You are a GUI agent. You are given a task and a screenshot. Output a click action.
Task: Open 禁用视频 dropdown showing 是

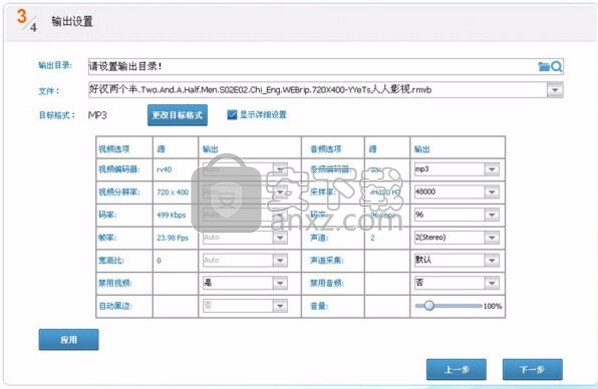tap(280, 283)
